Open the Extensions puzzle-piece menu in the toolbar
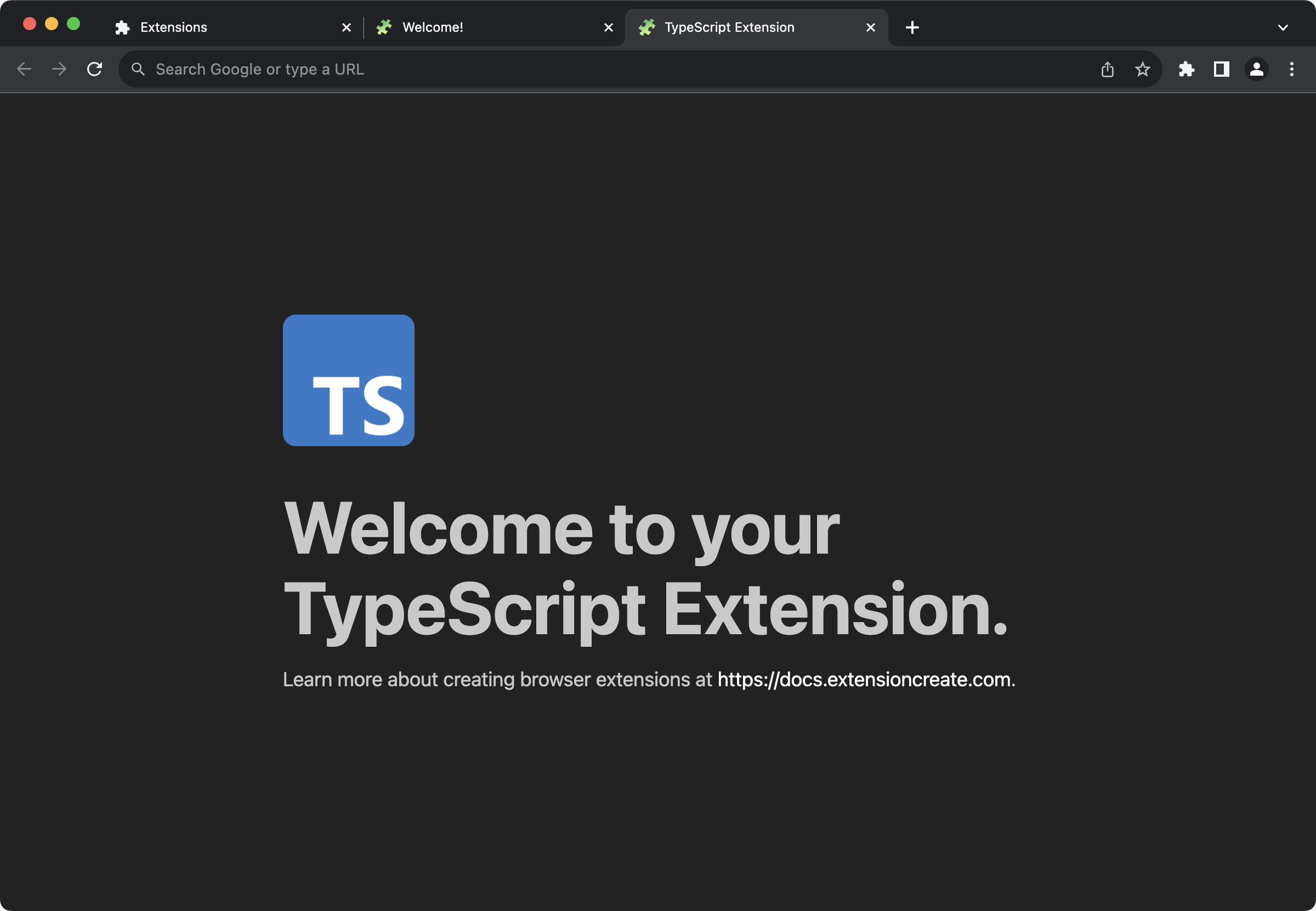This screenshot has width=1316, height=911. click(1187, 69)
